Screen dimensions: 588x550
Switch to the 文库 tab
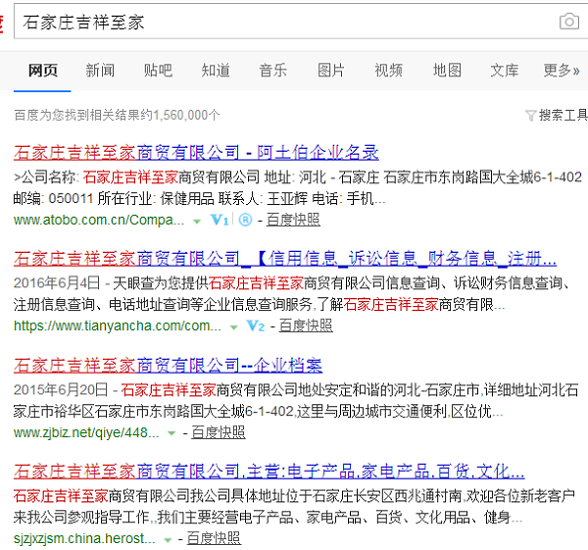504,70
